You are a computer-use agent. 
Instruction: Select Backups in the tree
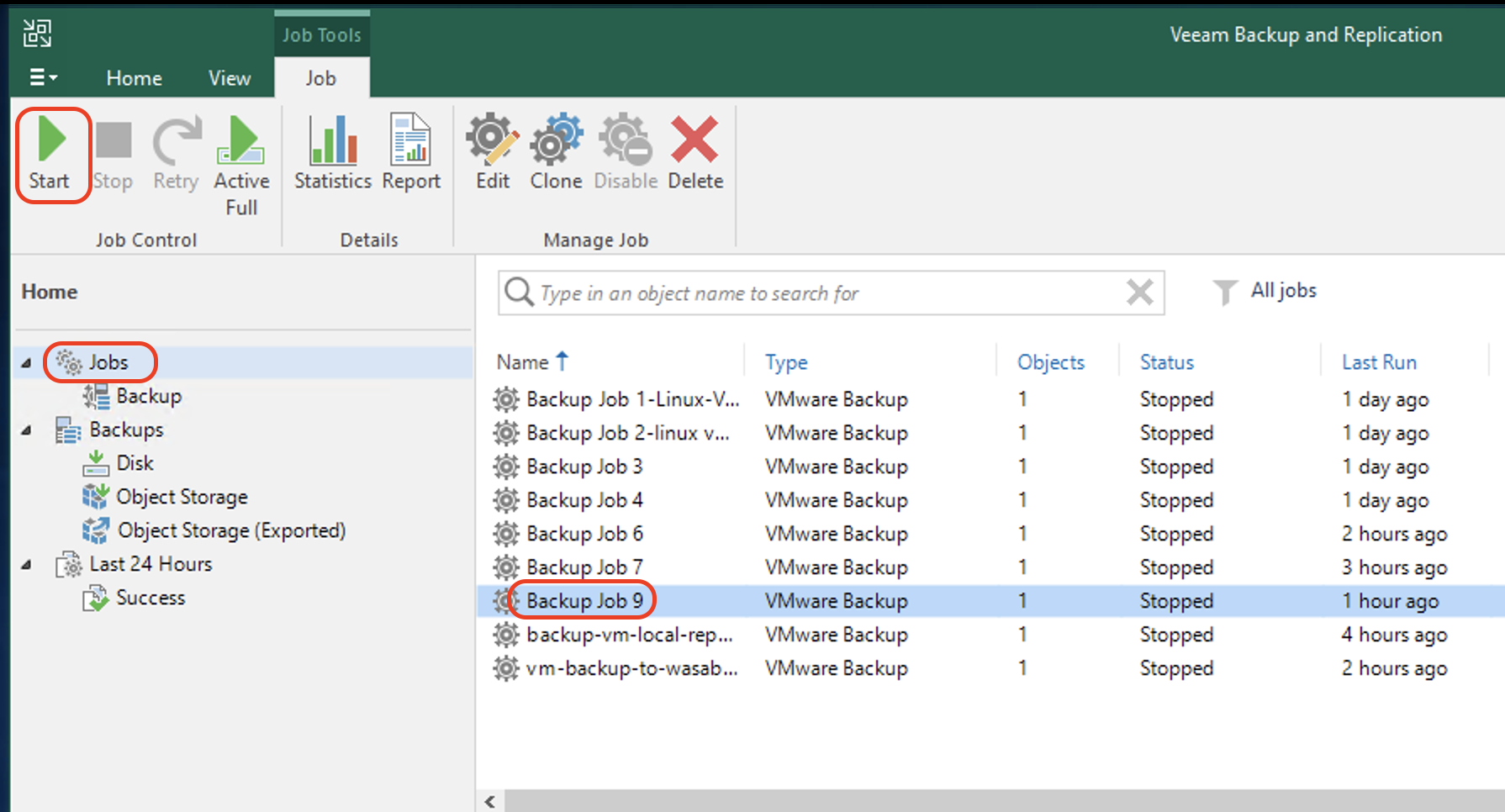click(x=126, y=430)
